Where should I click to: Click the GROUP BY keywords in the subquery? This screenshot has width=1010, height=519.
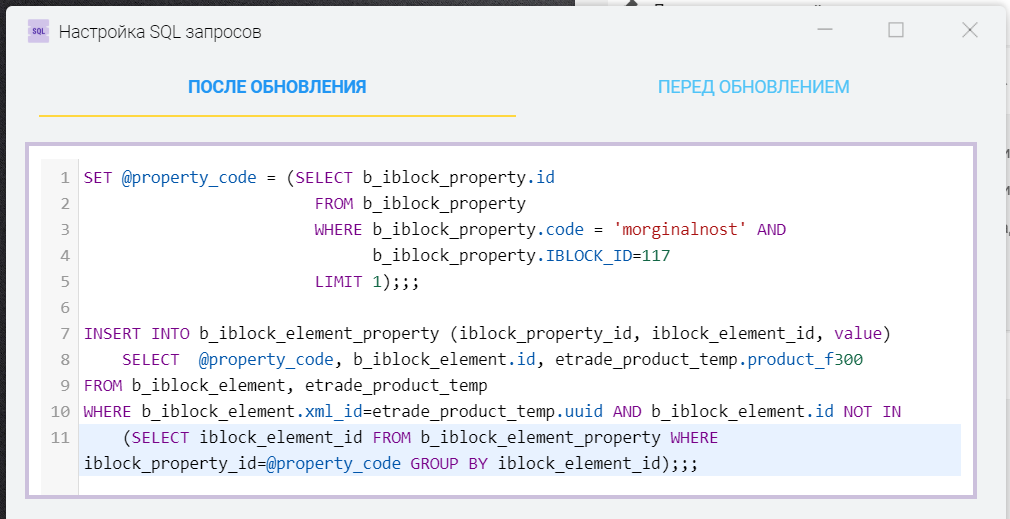click(x=449, y=464)
